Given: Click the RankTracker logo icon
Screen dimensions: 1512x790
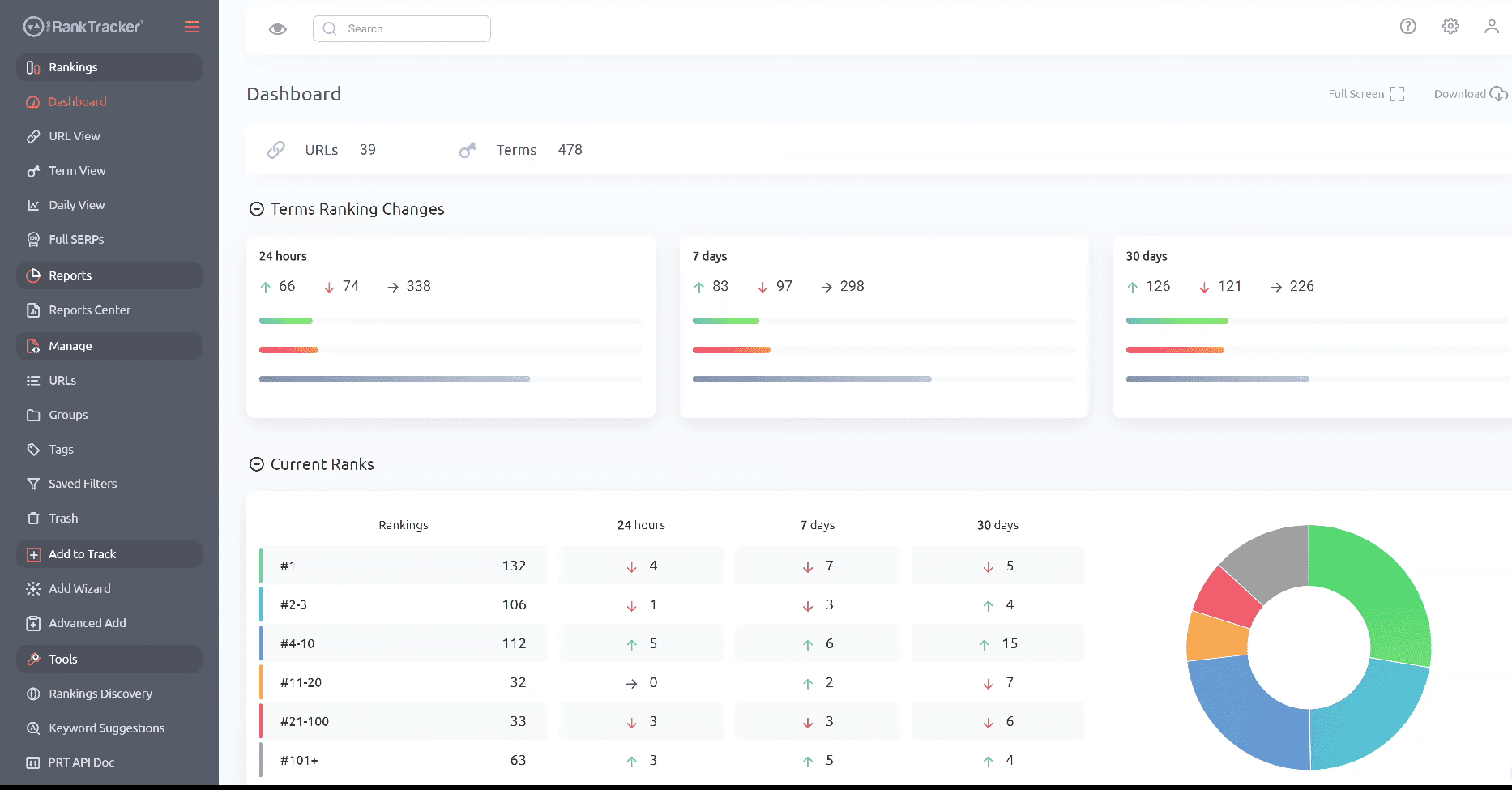Looking at the screenshot, I should point(33,27).
